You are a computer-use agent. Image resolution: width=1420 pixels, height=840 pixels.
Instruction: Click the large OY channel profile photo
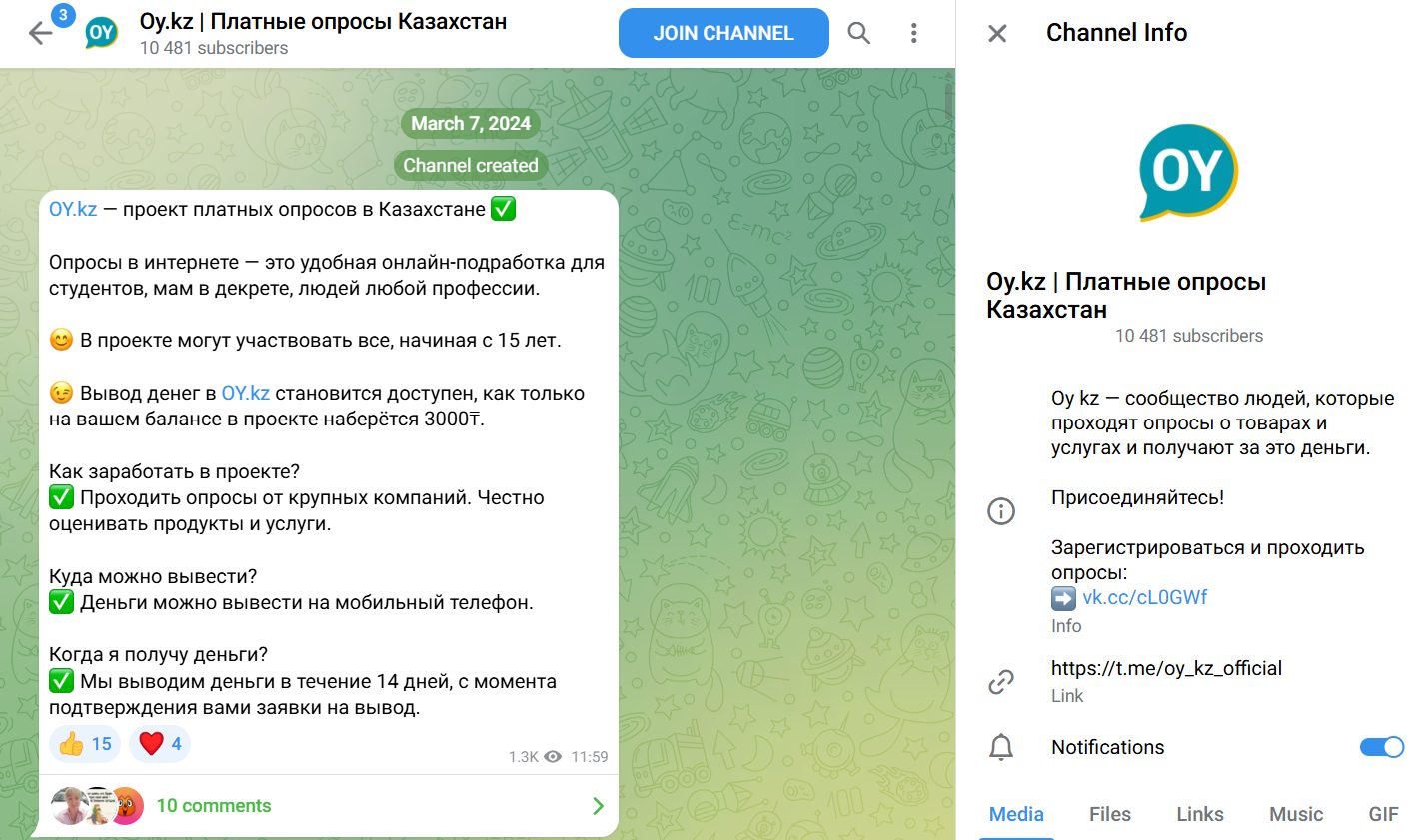tap(1185, 173)
